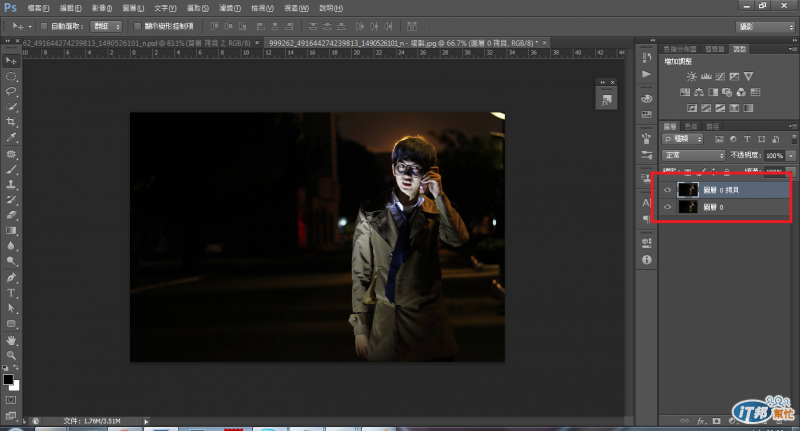The width and height of the screenshot is (800, 431).
Task: Set the foreground color swatch
Action: (x=8, y=379)
